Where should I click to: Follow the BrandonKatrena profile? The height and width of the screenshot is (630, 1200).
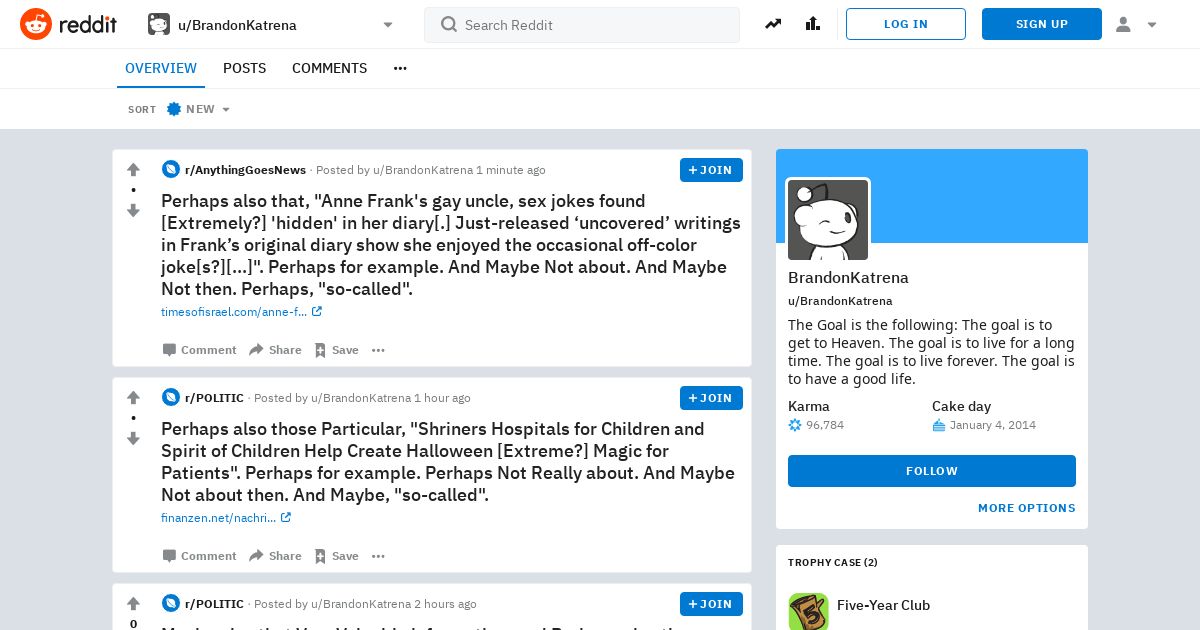(932, 471)
